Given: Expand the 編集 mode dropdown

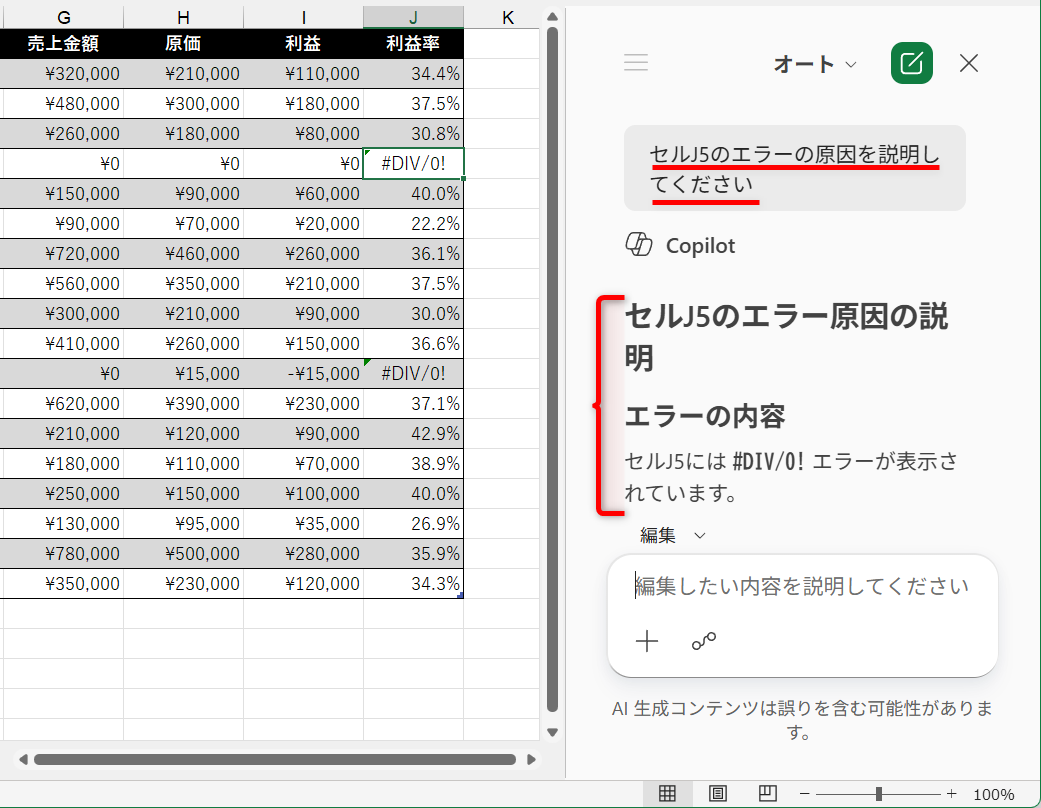Looking at the screenshot, I should coord(673,535).
